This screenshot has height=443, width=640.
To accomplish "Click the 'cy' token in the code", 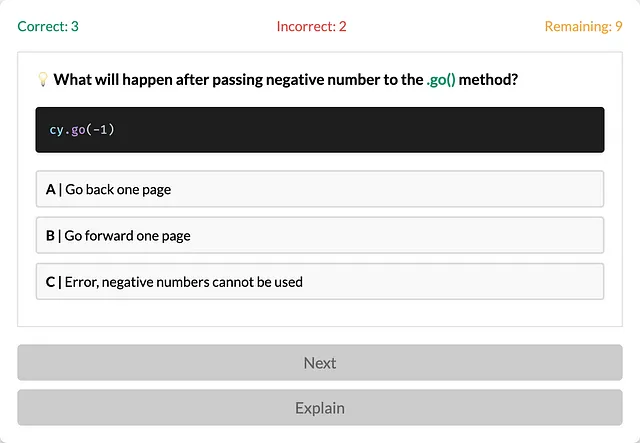I will [57, 130].
